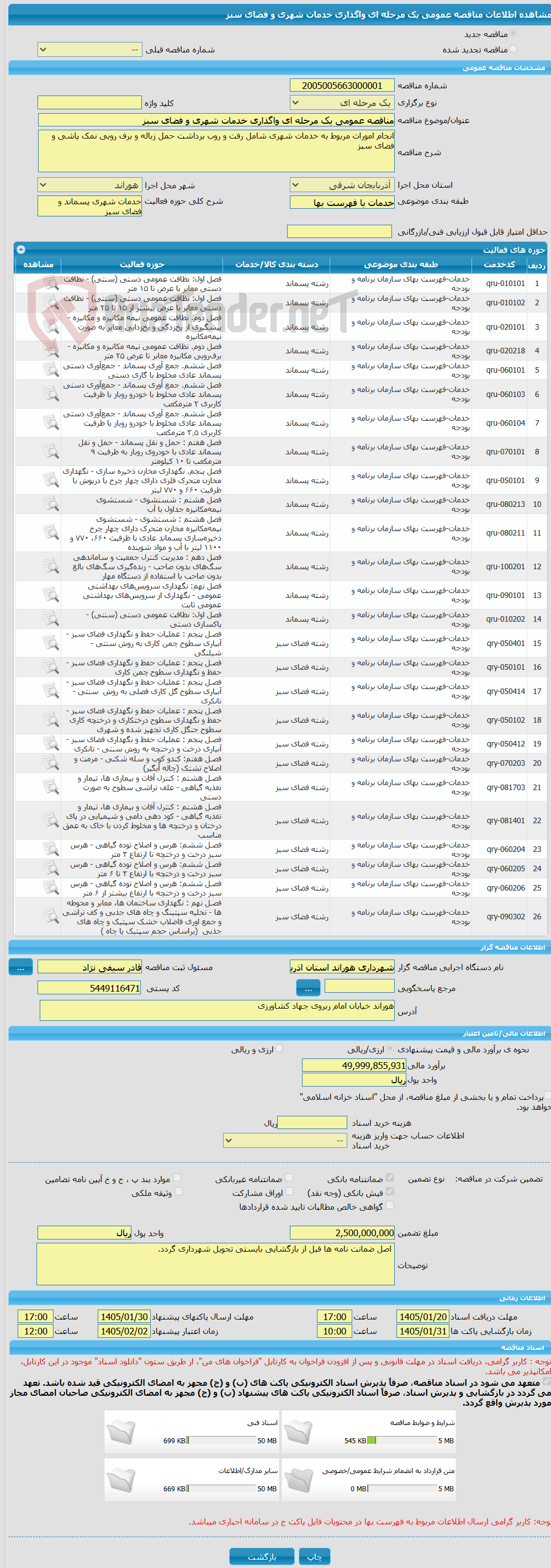Click the شرایط و ضوابط size progress bar
Screen dimensions: 551x1568
pyautogui.click(x=402, y=1440)
